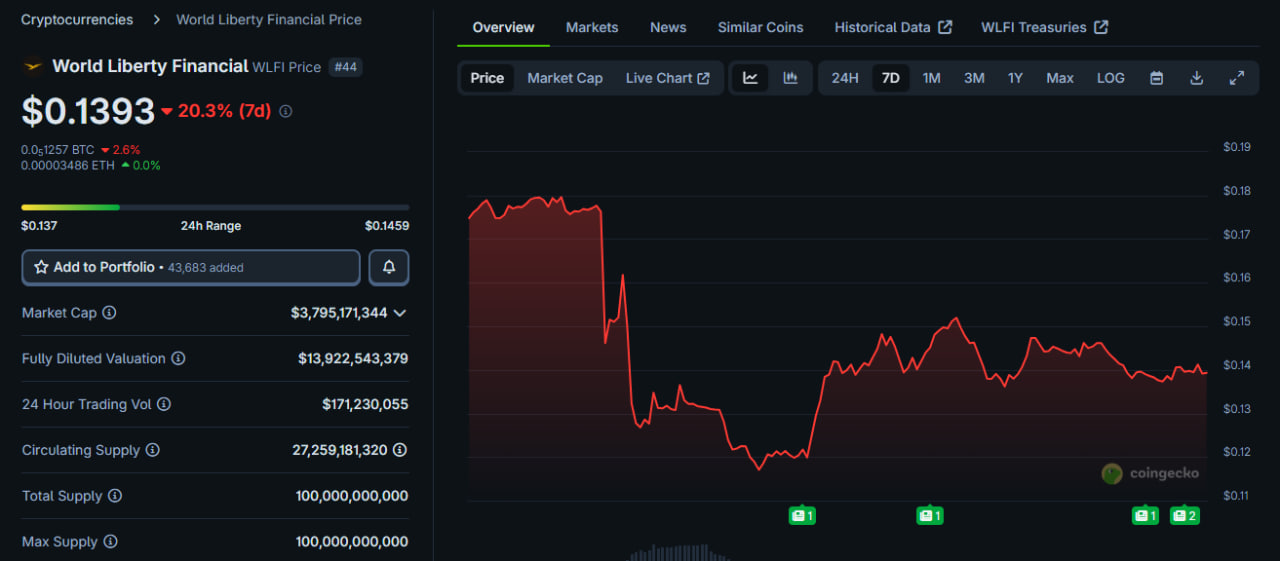This screenshot has width=1280, height=561.
Task: Select the 24H time range
Action: 845,78
